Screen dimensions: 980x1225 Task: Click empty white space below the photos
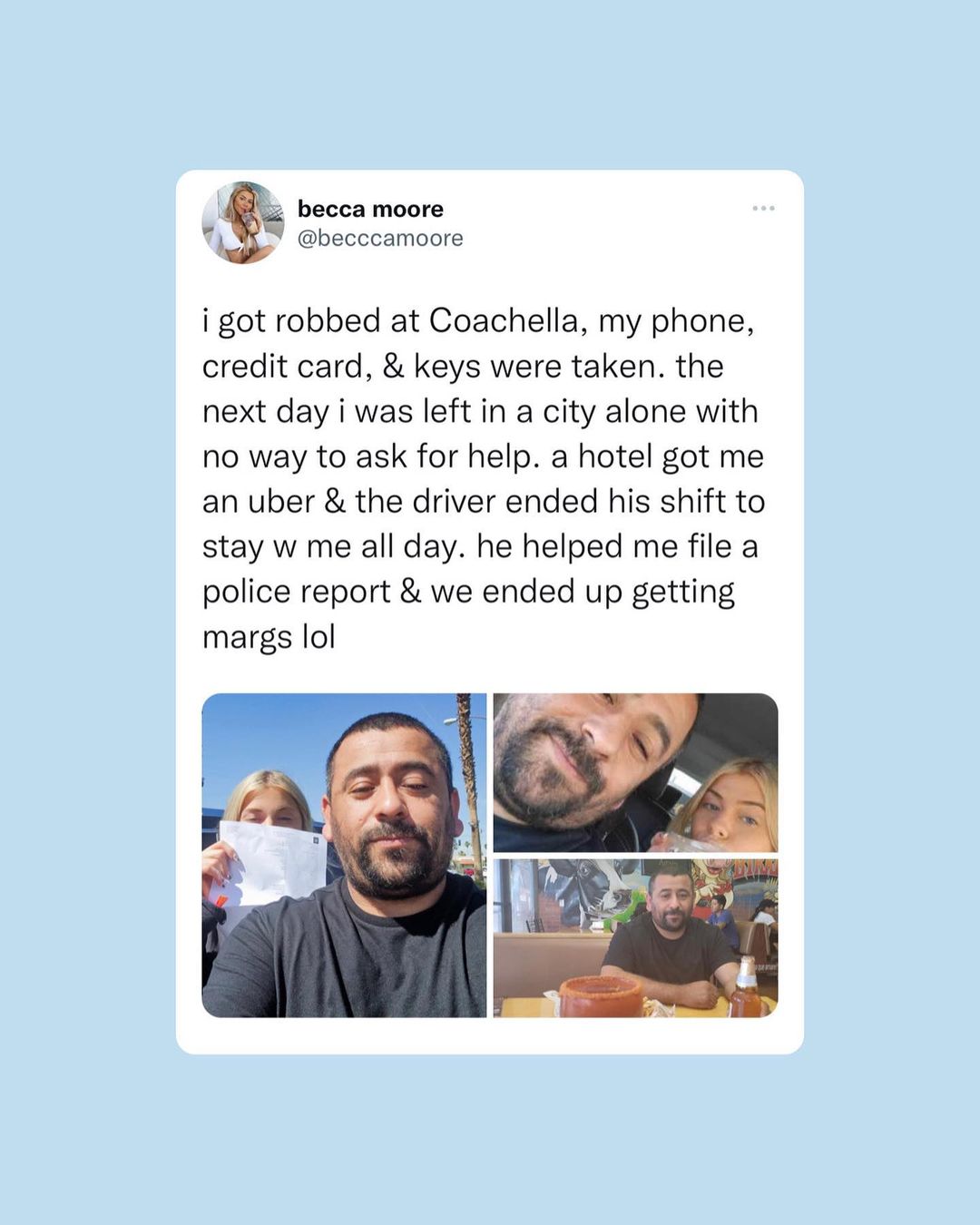click(x=490, y=1034)
